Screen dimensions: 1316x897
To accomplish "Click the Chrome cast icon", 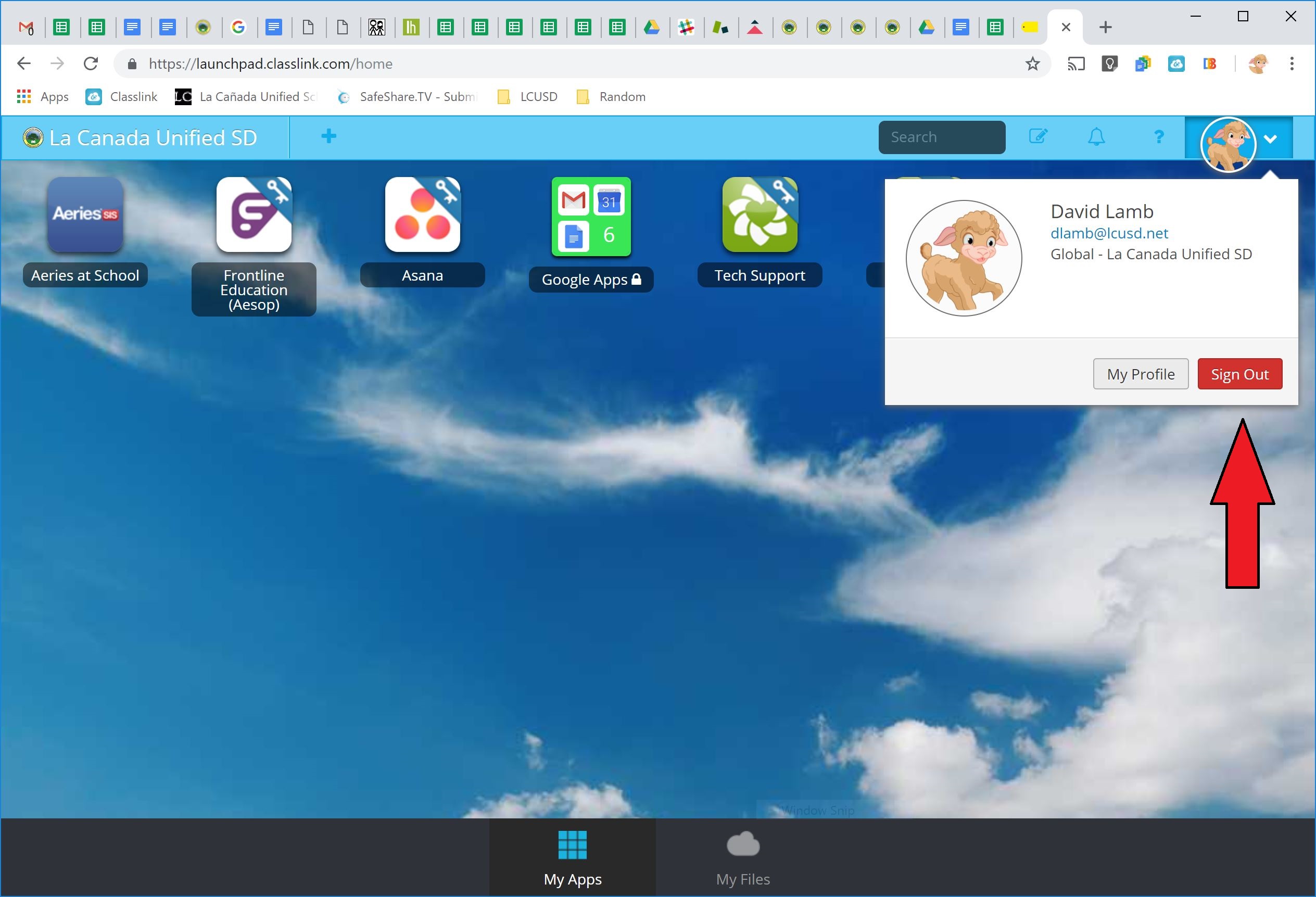I will point(1076,64).
